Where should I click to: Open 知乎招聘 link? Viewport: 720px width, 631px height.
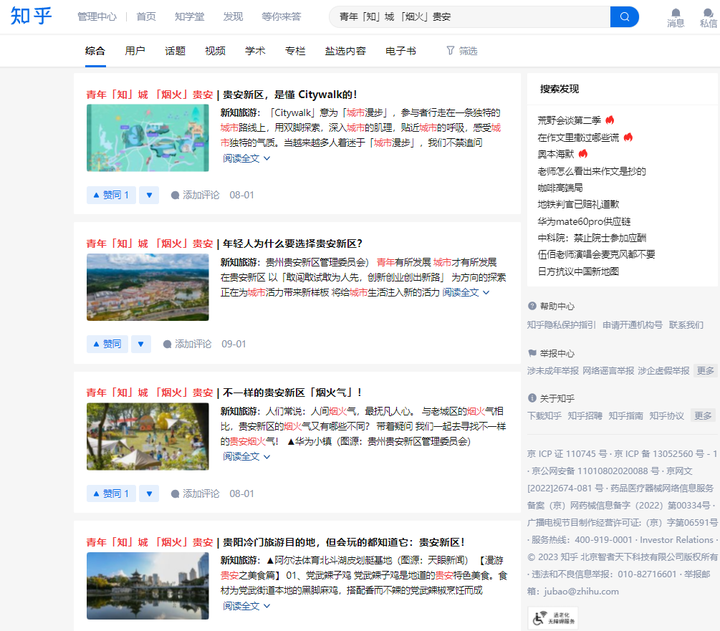click(585, 416)
